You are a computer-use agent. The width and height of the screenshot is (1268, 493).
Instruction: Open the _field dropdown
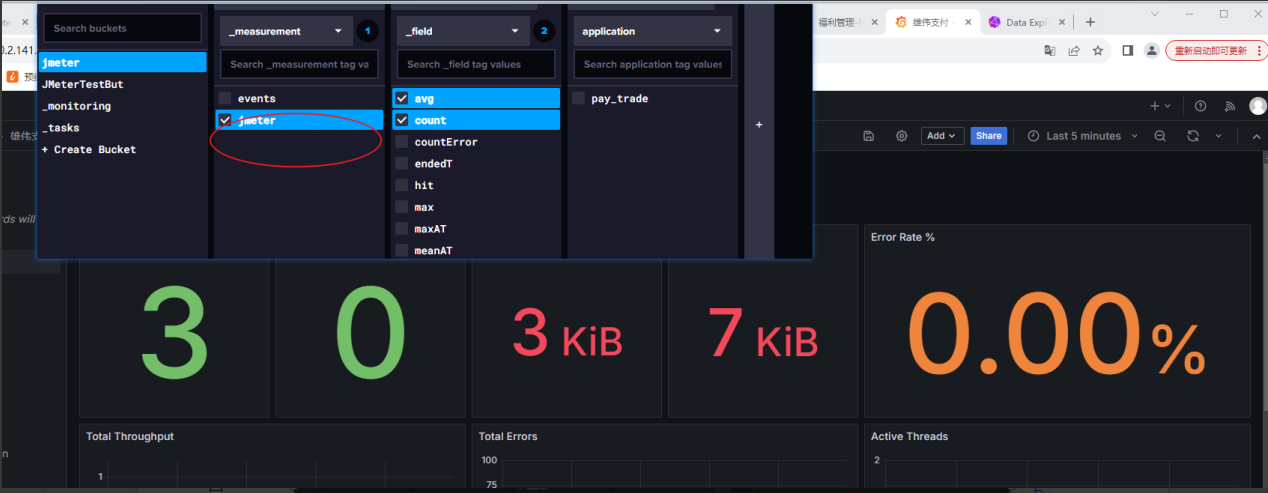[463, 31]
